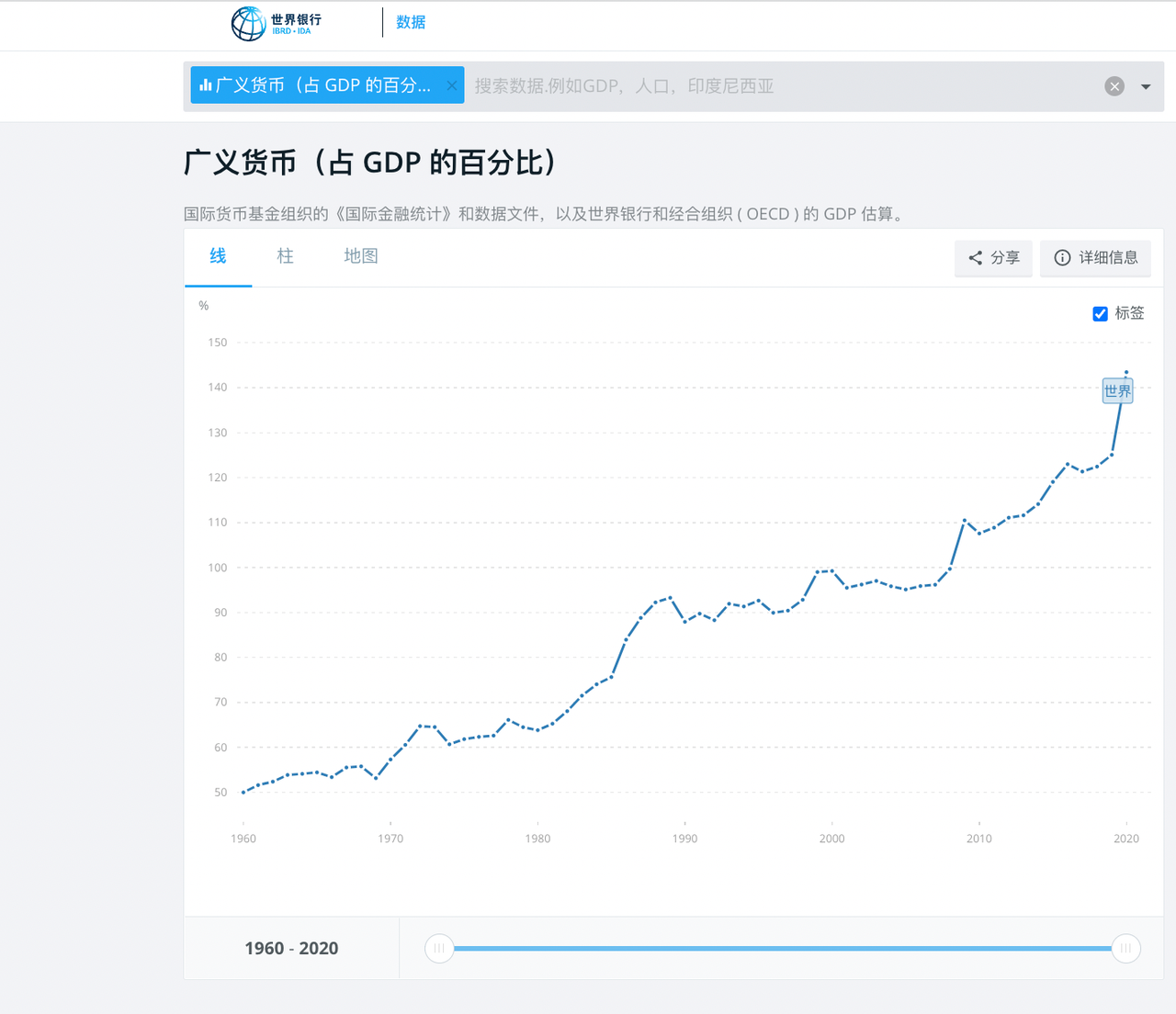The image size is (1176, 1014).
Task: Open the search suggestions dropdown arrow
Action: (1145, 85)
